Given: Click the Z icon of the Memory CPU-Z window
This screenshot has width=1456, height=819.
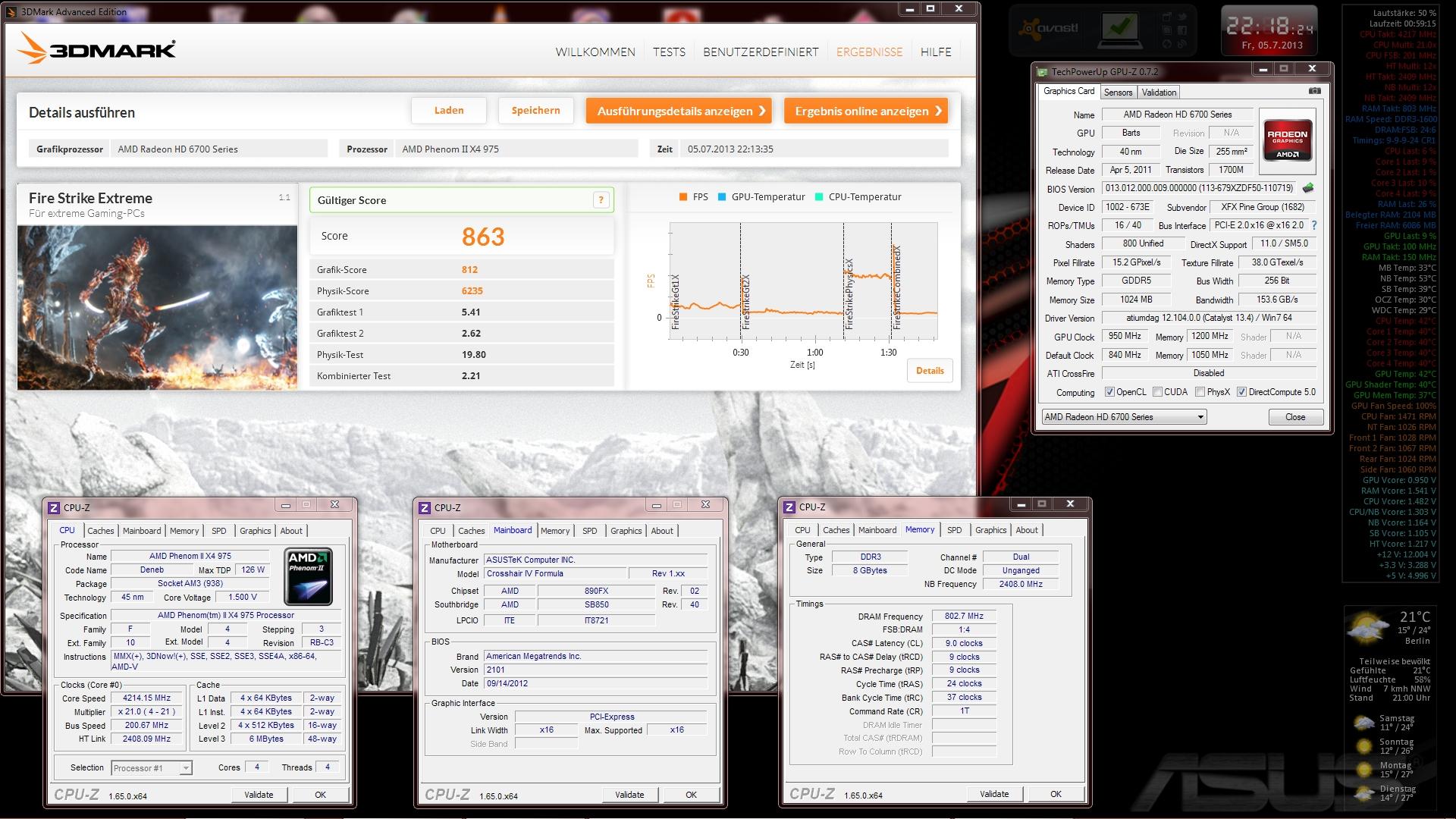Looking at the screenshot, I should click(789, 507).
